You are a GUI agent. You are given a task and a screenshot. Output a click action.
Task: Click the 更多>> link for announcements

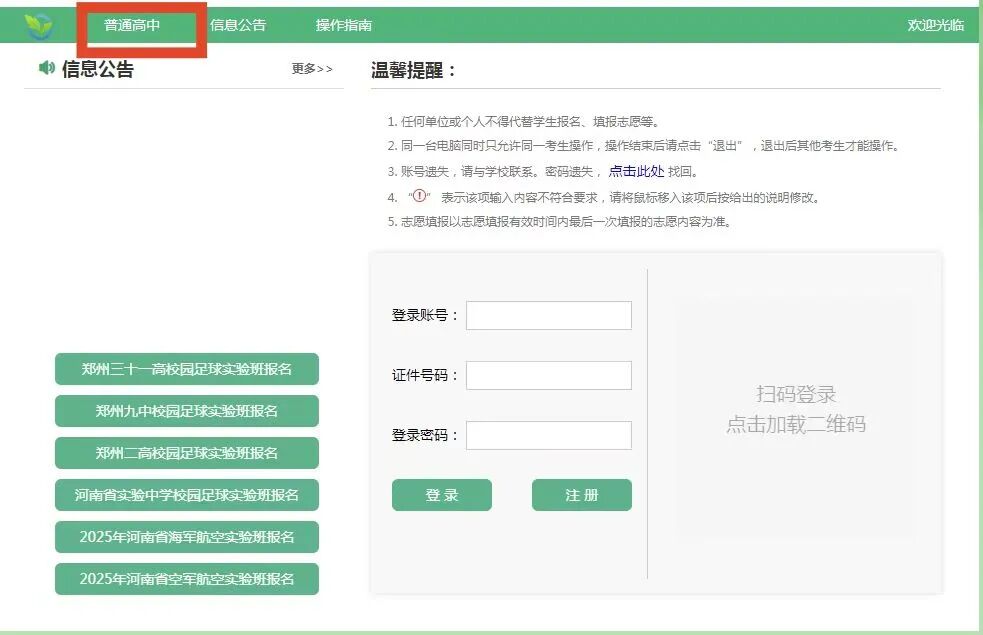click(312, 68)
